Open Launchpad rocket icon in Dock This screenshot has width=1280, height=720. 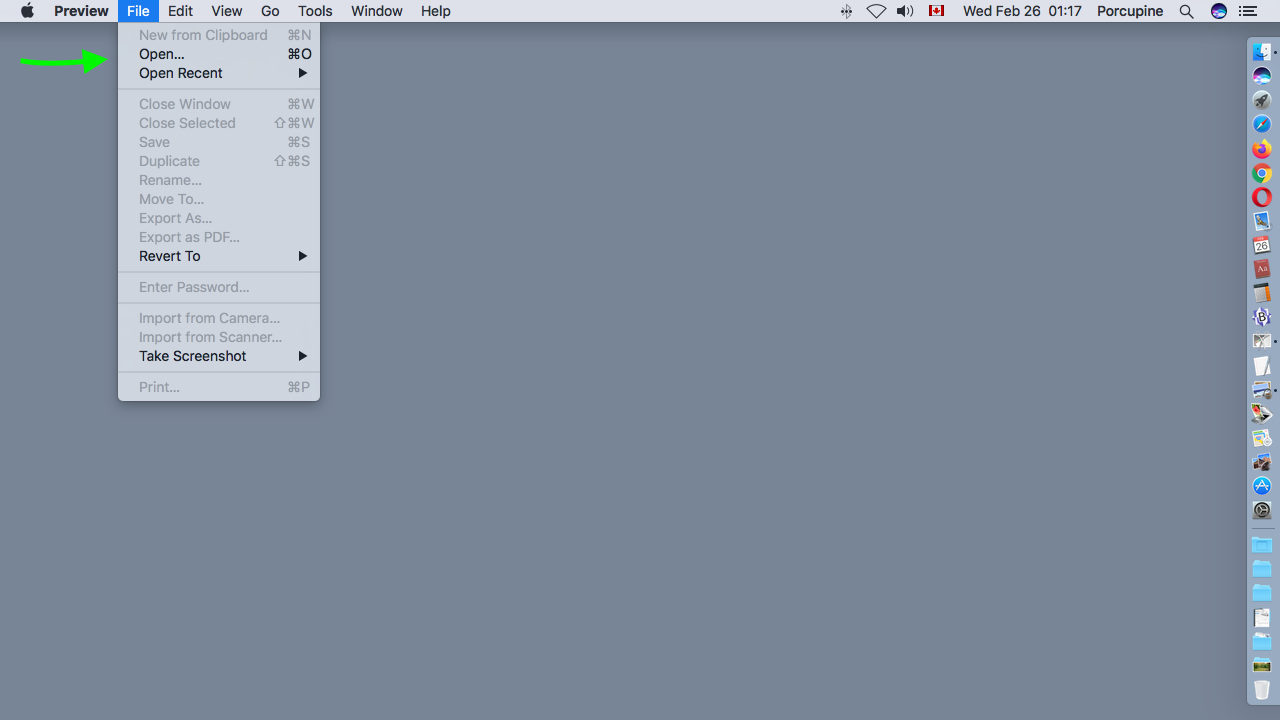tap(1262, 100)
